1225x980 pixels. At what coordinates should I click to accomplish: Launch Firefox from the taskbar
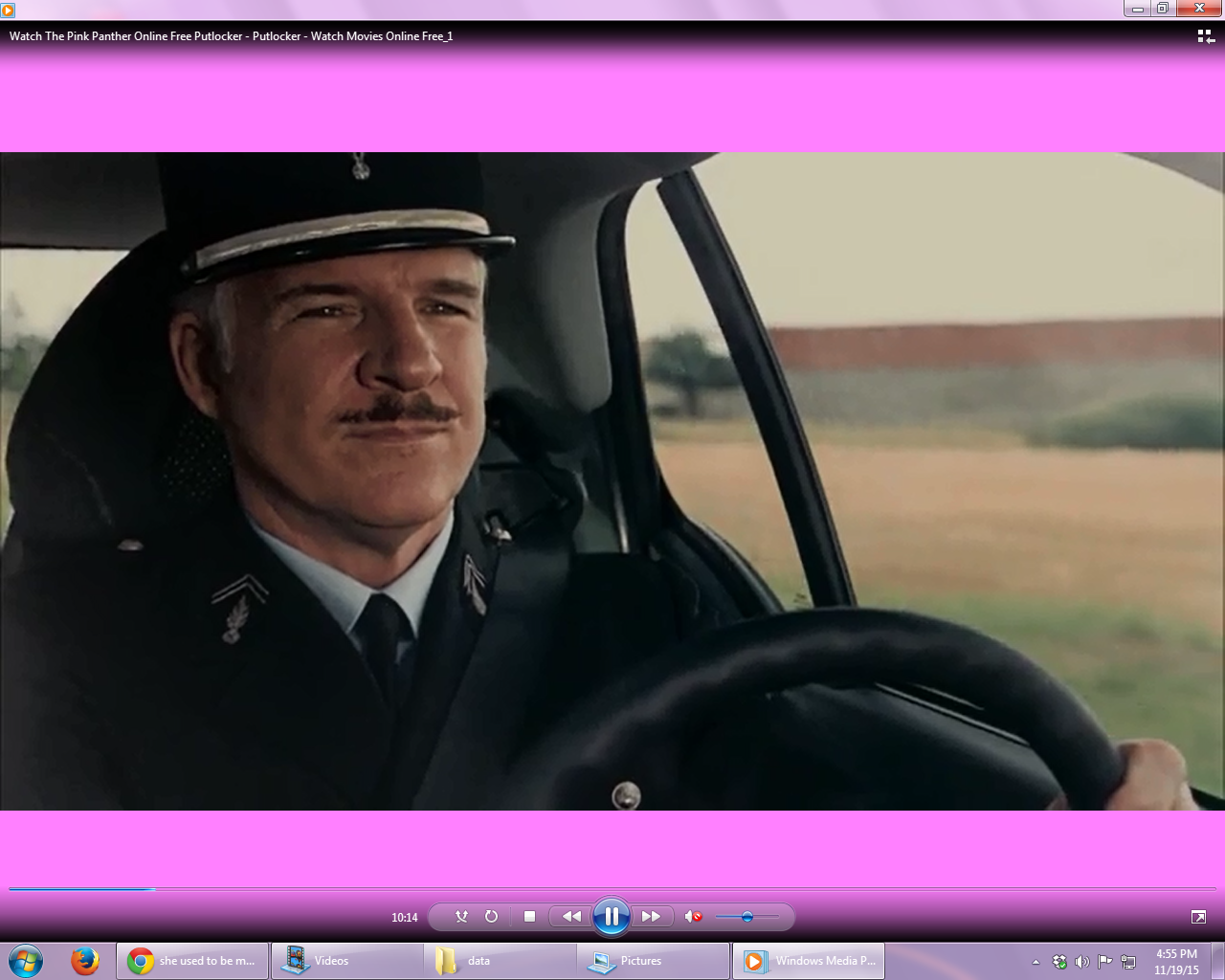pyautogui.click(x=85, y=960)
